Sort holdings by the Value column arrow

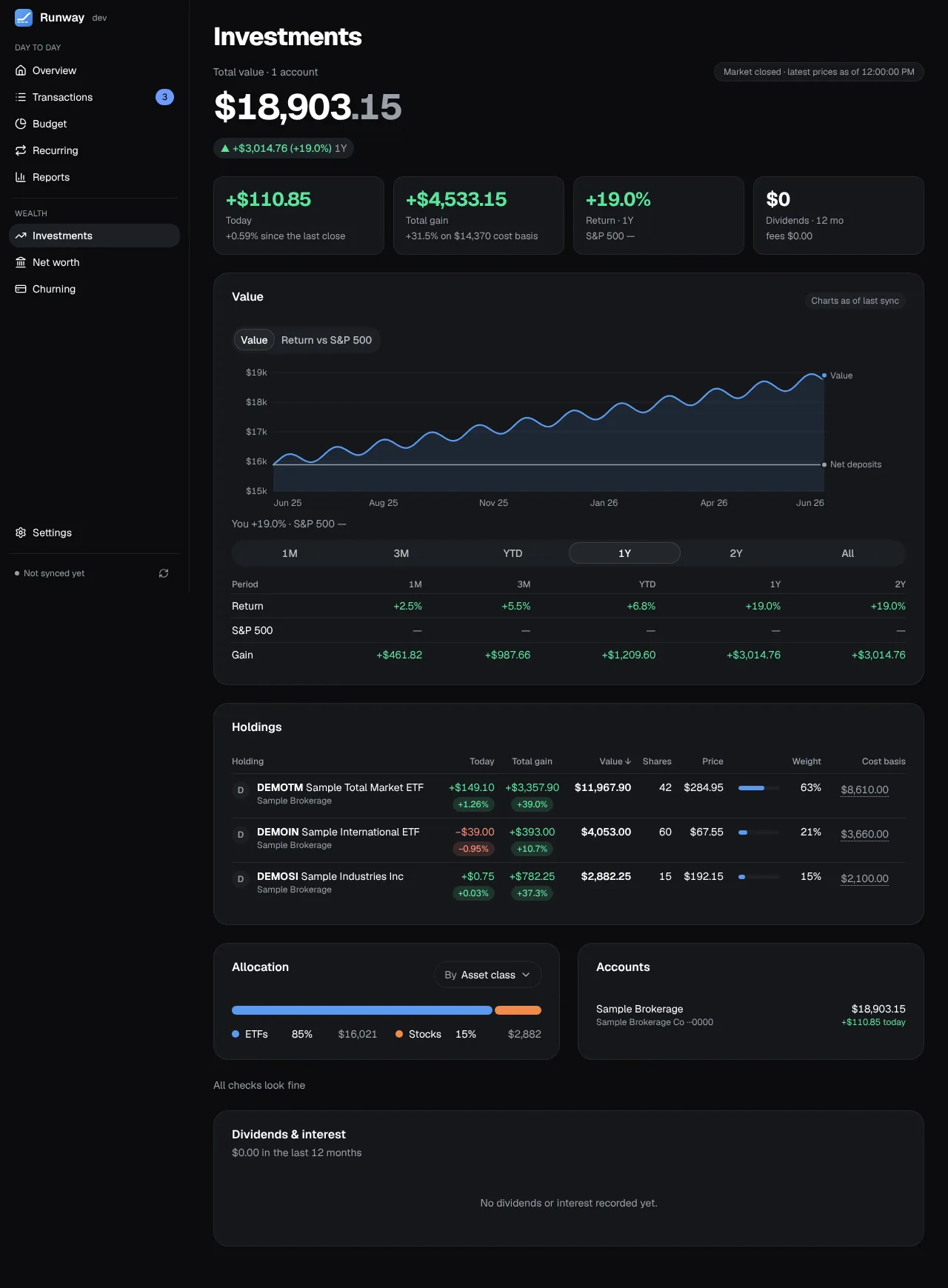pos(628,761)
